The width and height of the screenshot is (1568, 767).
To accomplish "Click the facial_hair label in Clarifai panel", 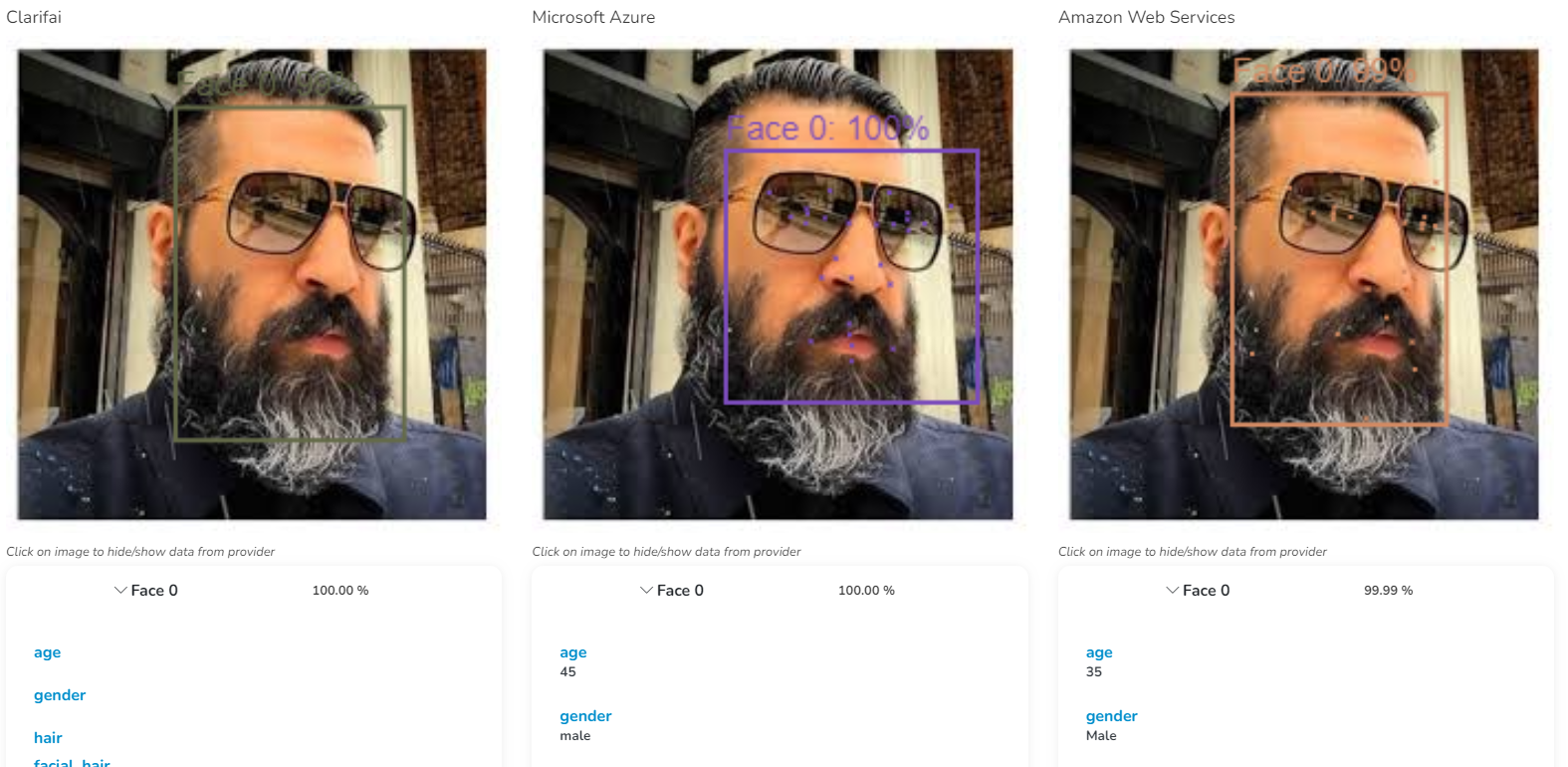I will [72, 762].
